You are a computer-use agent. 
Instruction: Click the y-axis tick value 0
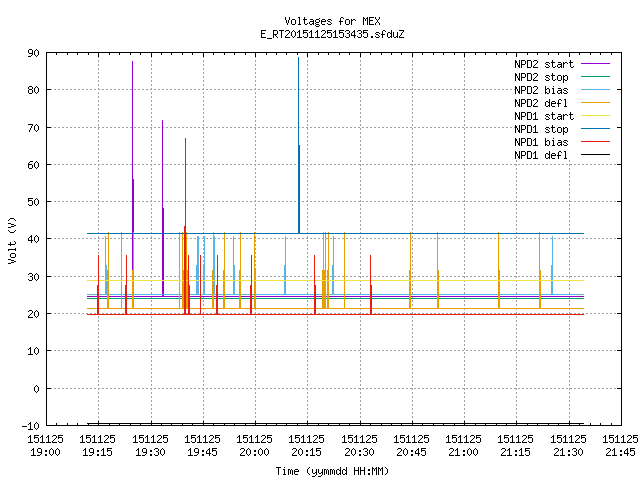point(36,389)
